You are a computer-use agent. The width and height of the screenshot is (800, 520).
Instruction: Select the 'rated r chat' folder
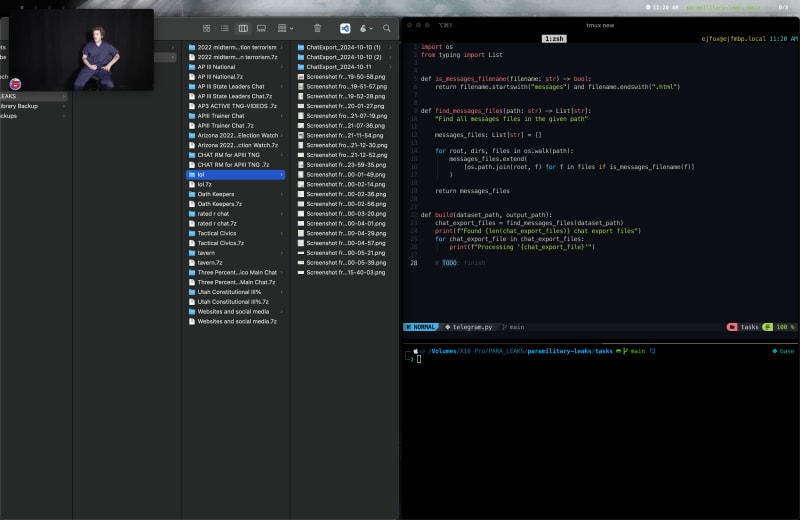pyautogui.click(x=236, y=214)
